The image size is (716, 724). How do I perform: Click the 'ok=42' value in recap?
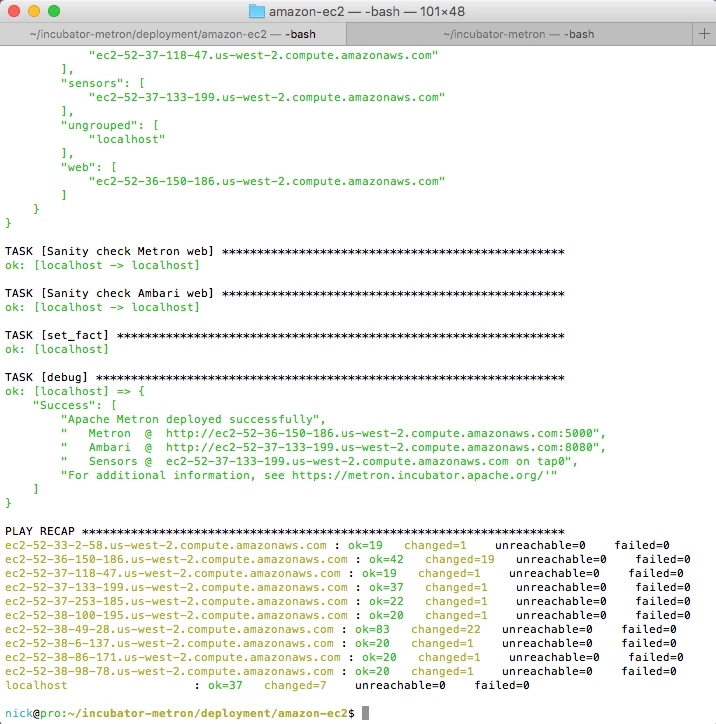386,559
